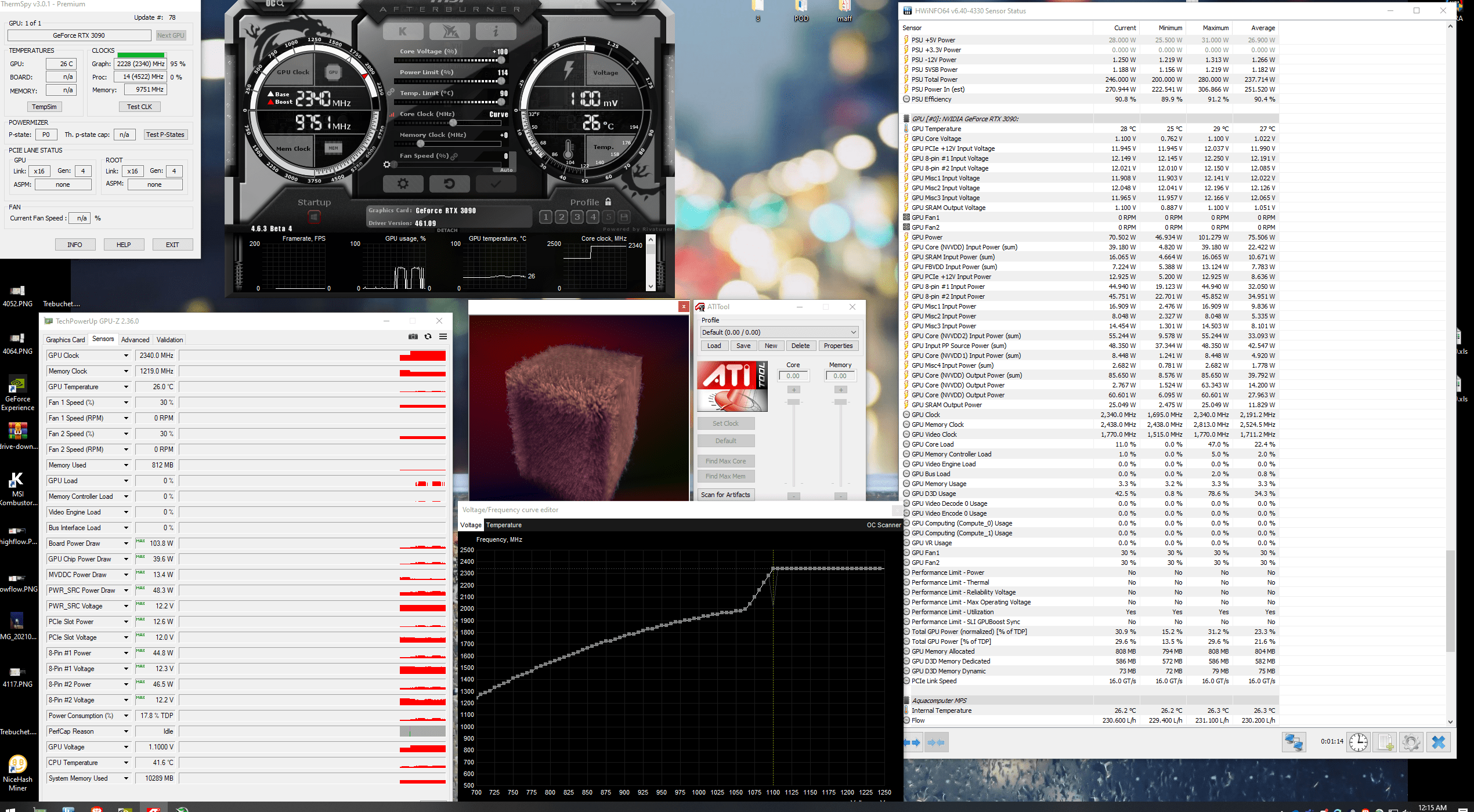Click Test P-States in ThermSpy
This screenshot has height=812, width=1474.
(165, 135)
